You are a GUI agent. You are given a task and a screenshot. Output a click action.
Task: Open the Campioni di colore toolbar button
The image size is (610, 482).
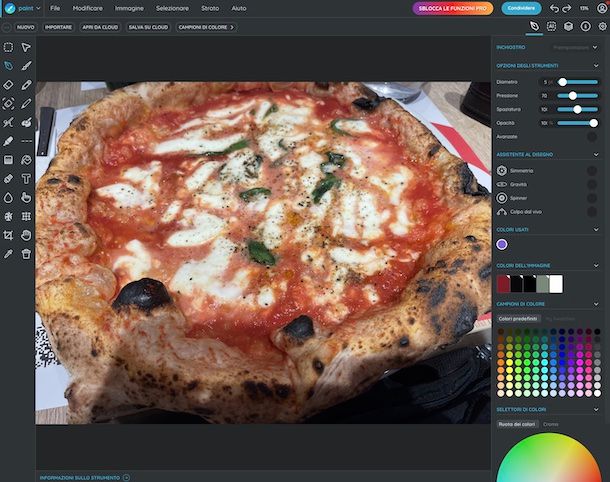coord(206,27)
